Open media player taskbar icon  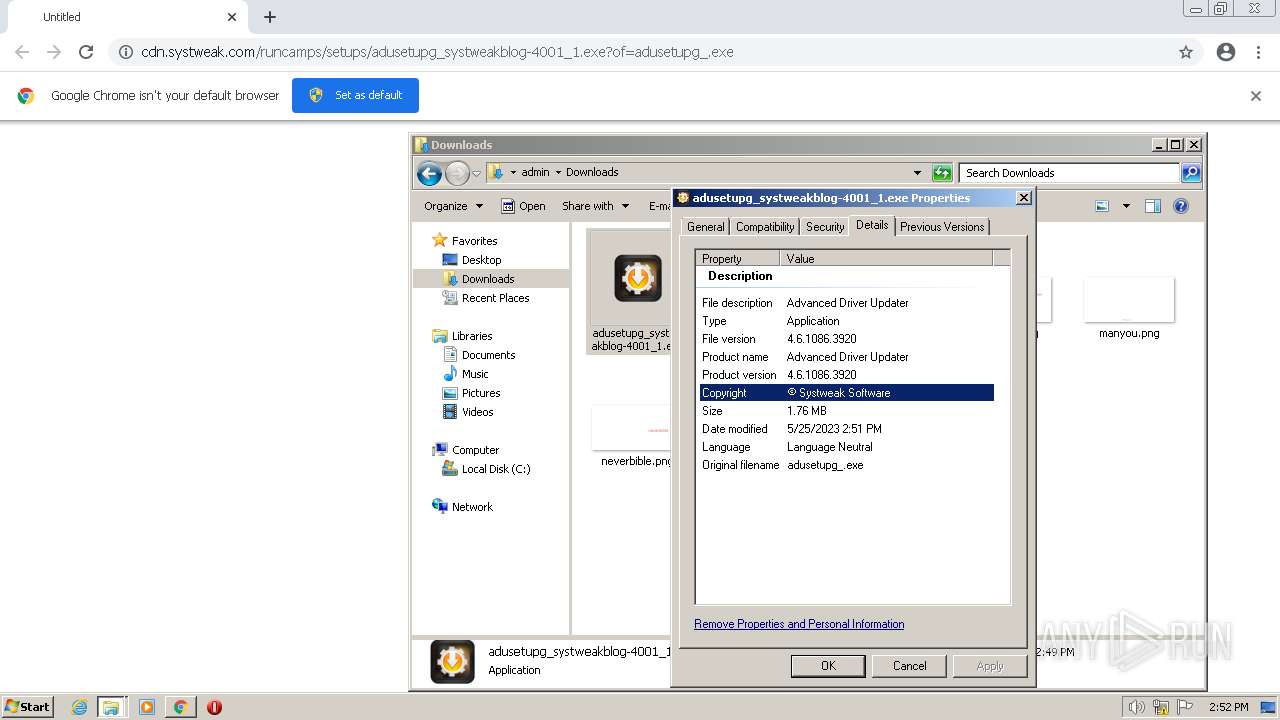point(147,707)
